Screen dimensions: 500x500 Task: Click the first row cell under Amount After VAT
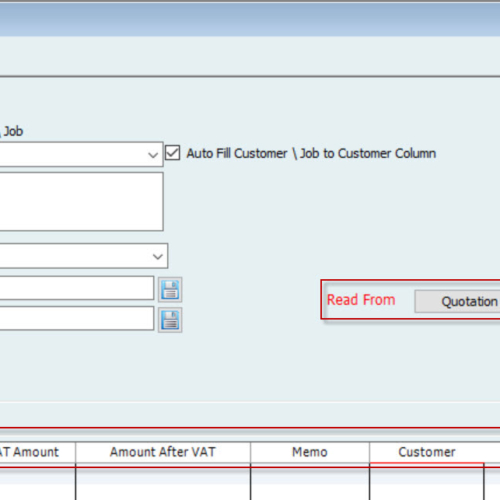163,484
